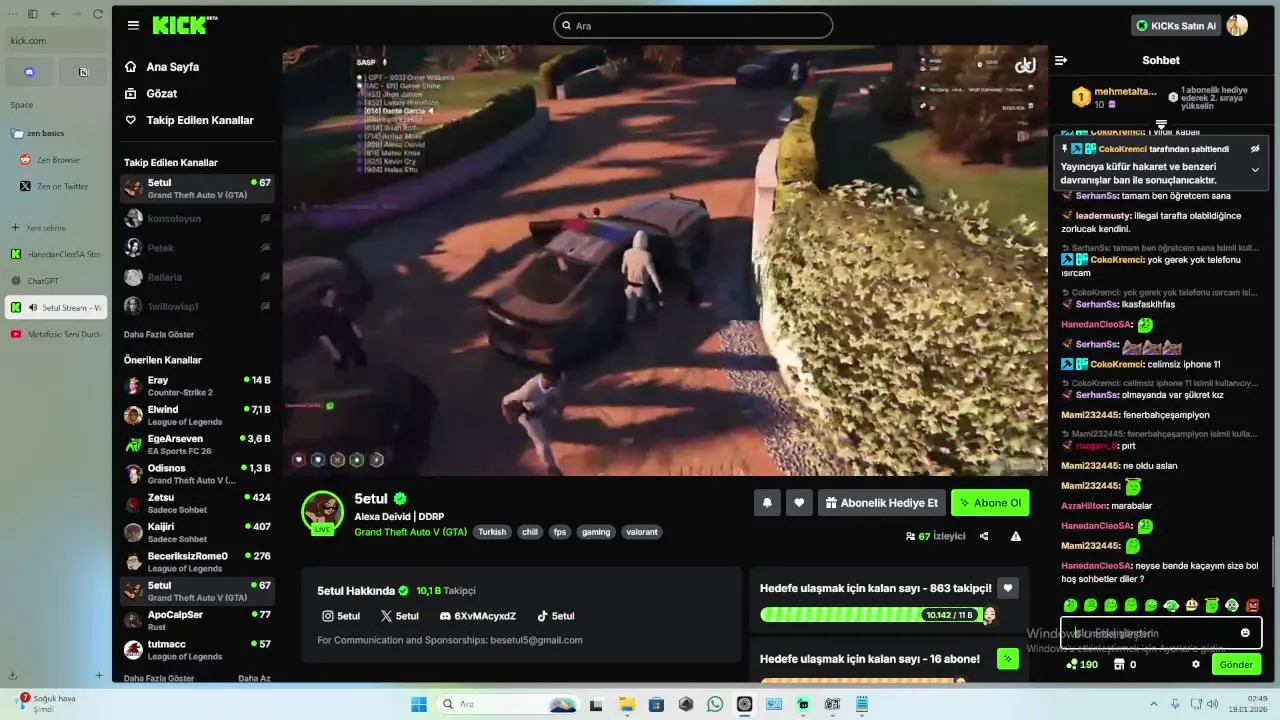Select the gaming tag
1280x720 pixels.
(x=596, y=532)
